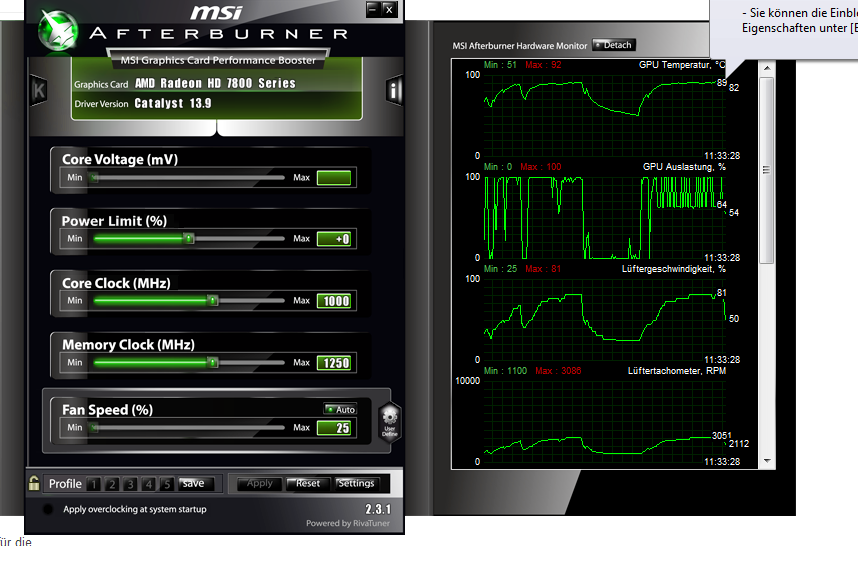Click the Core Voltage slider handle
This screenshot has height=568, width=858.
coord(95,177)
